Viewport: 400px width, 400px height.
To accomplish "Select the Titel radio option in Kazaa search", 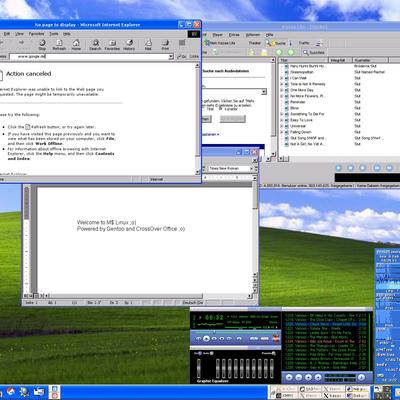I will (x=208, y=109).
